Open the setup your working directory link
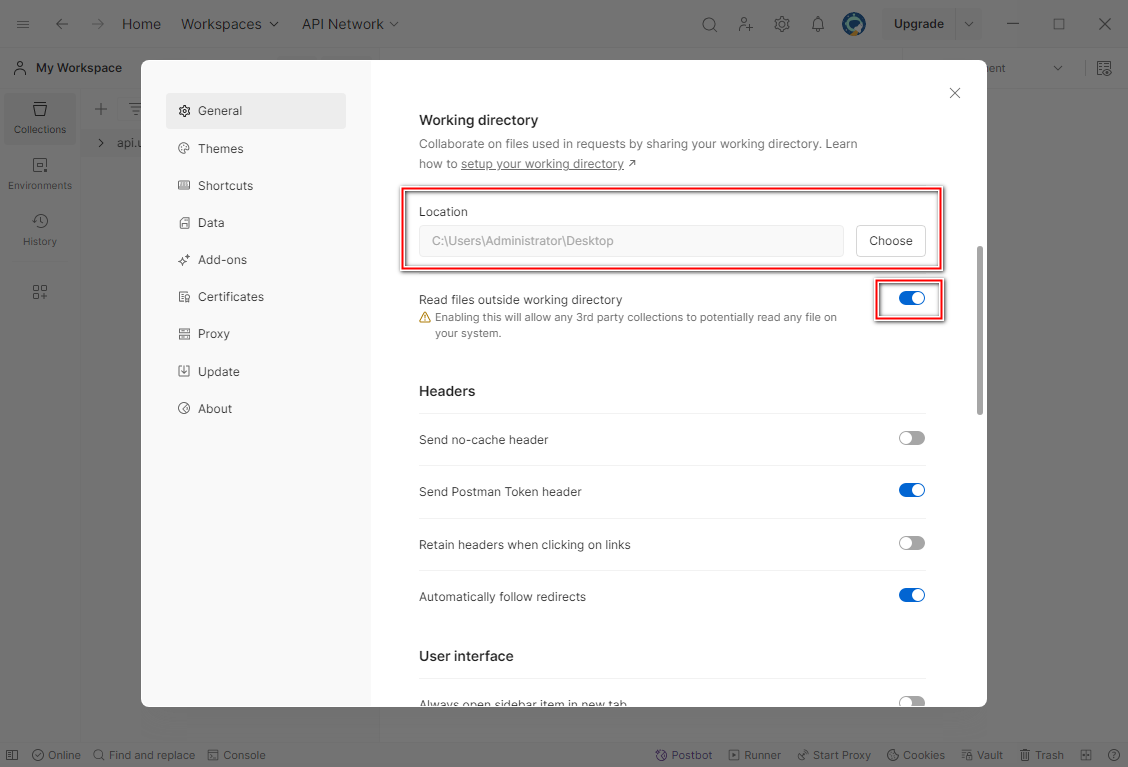 [542, 164]
